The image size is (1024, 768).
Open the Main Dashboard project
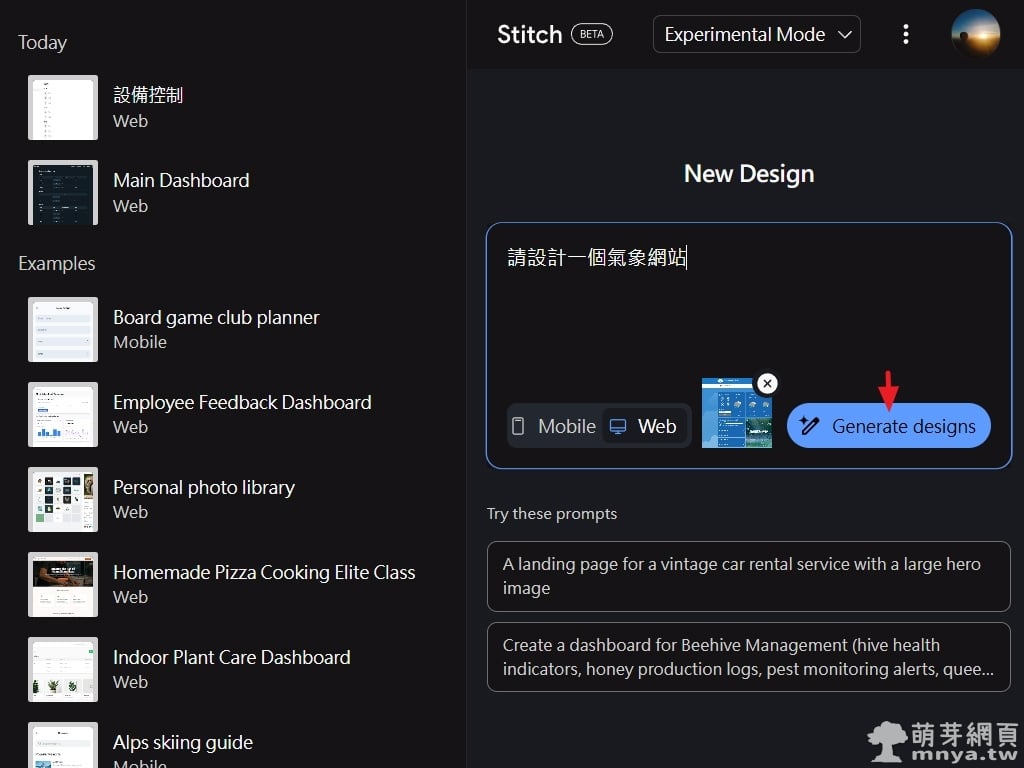click(x=181, y=192)
